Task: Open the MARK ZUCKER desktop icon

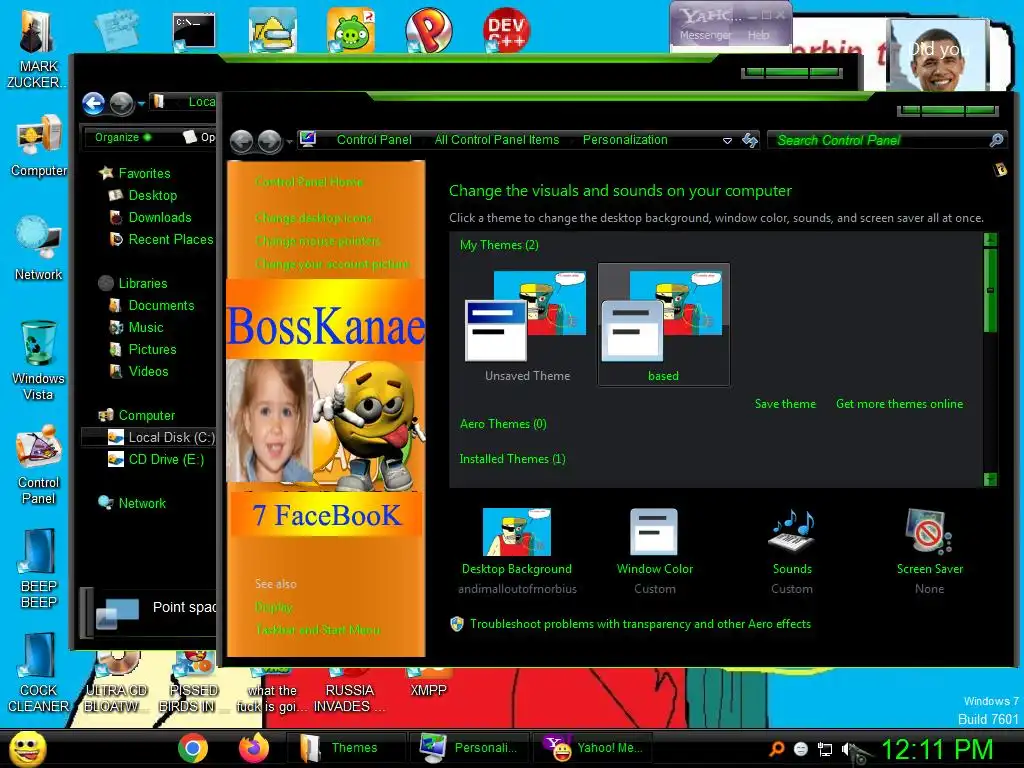Action: pos(38,49)
